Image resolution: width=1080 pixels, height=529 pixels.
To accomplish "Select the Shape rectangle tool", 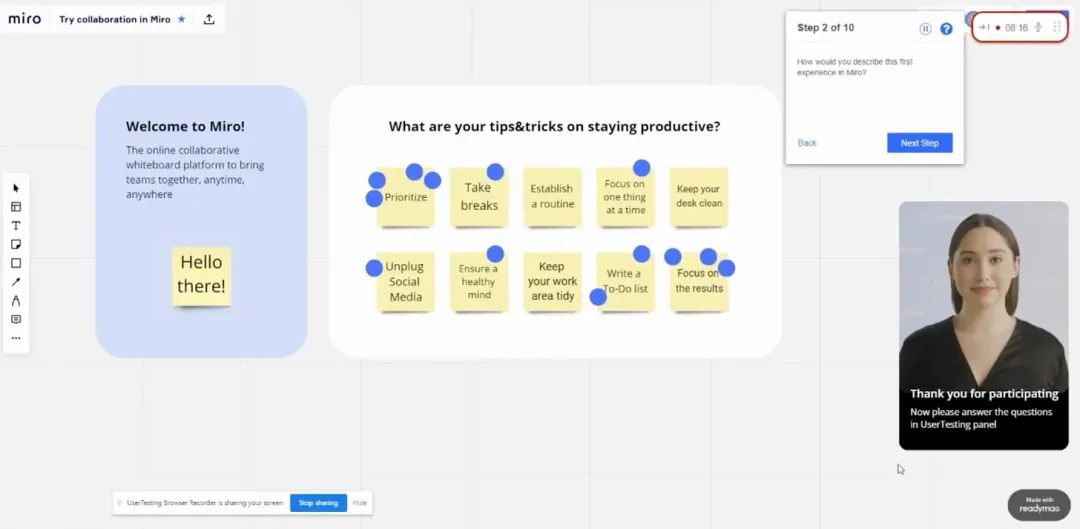I will tap(16, 263).
